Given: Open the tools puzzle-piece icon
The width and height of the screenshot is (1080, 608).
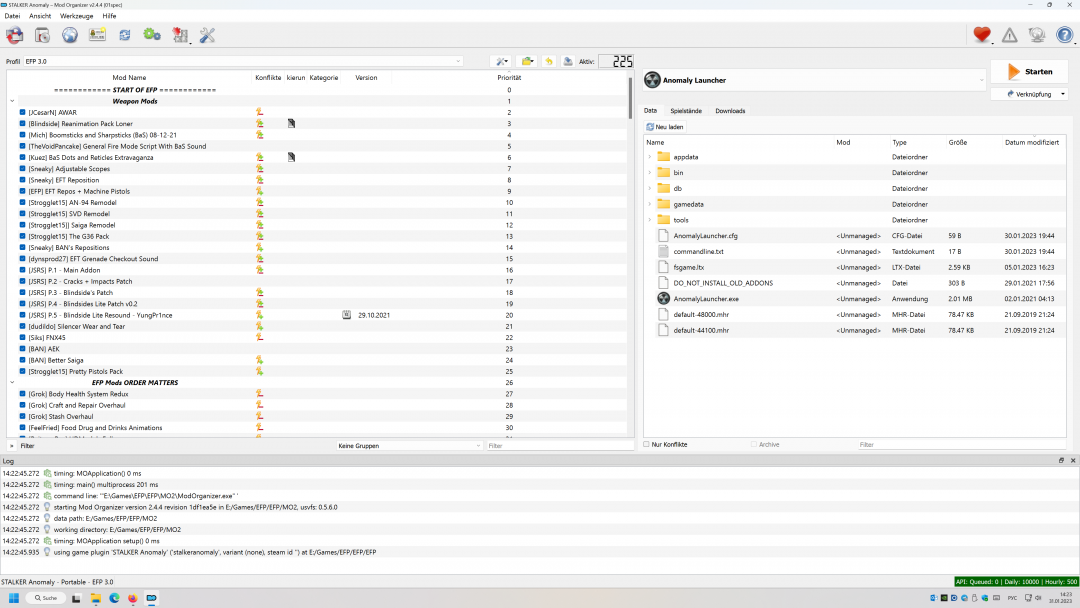Looking at the screenshot, I should 180,34.
